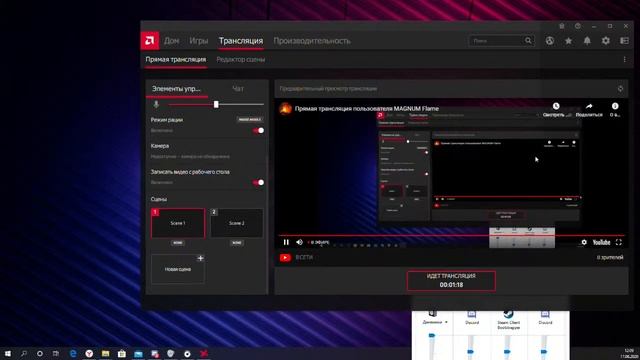
Task: Mute the microphone icon
Action: pos(156,104)
